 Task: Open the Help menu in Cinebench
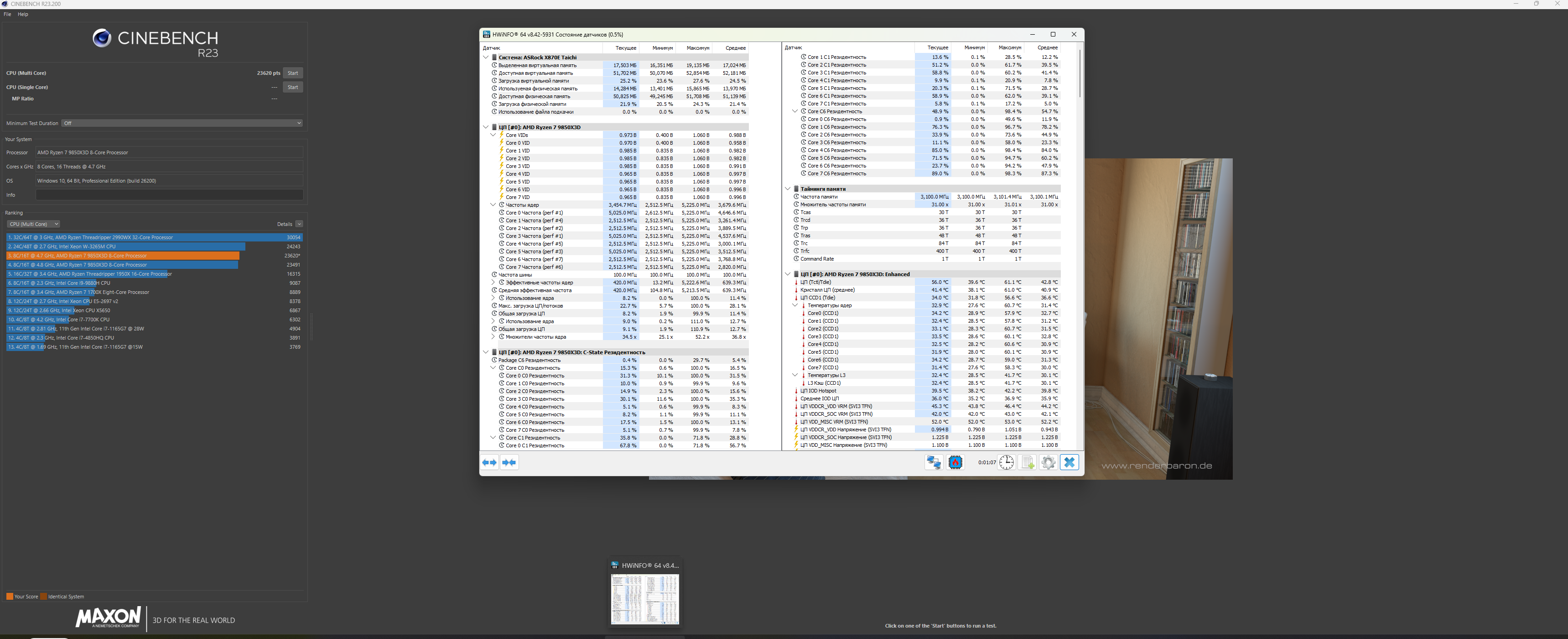[22, 14]
